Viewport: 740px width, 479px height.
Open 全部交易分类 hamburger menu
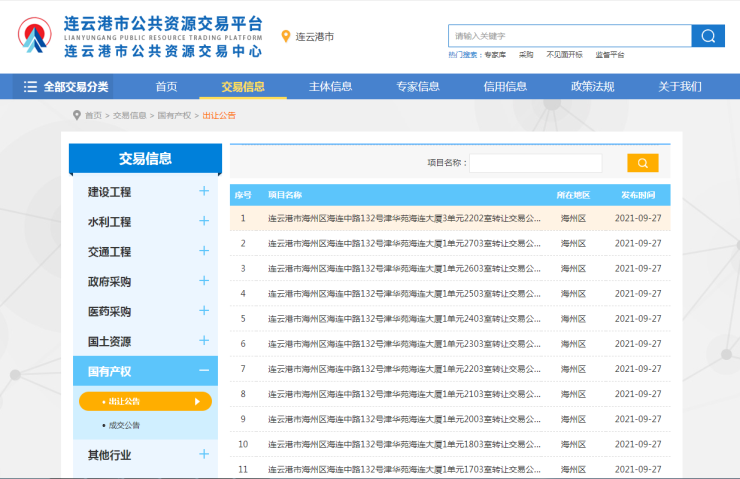point(31,87)
